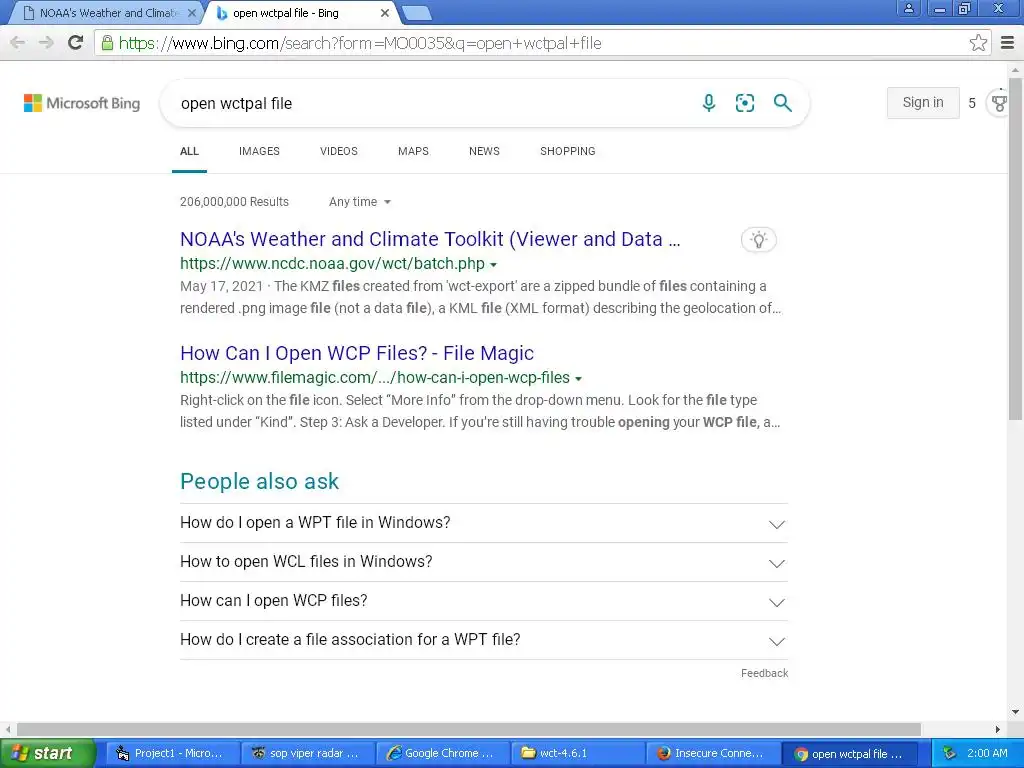This screenshot has width=1024, height=768.
Task: Bookmark this page with the star icon
Action: (978, 43)
